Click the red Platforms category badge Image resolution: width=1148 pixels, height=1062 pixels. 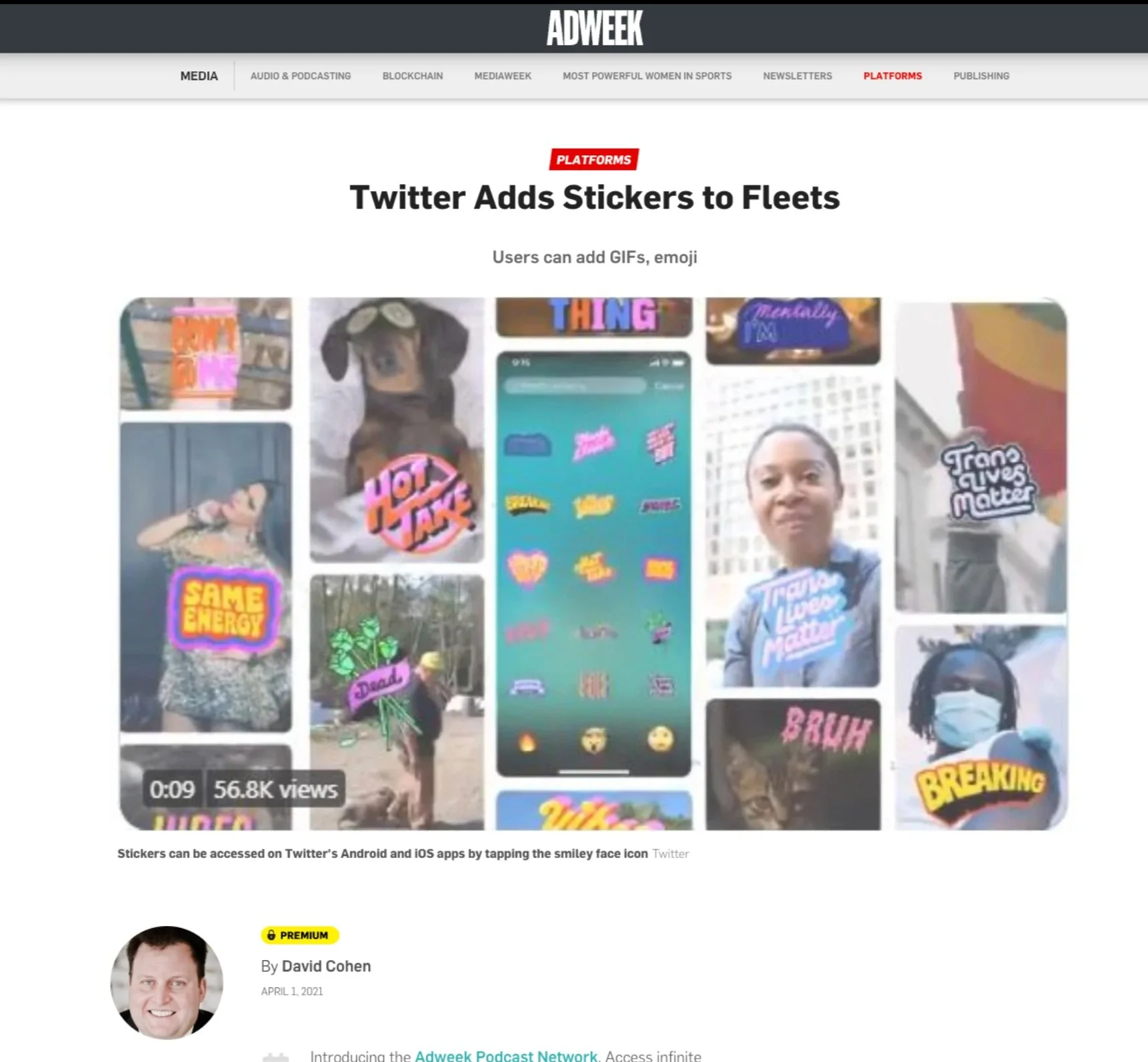coord(593,160)
